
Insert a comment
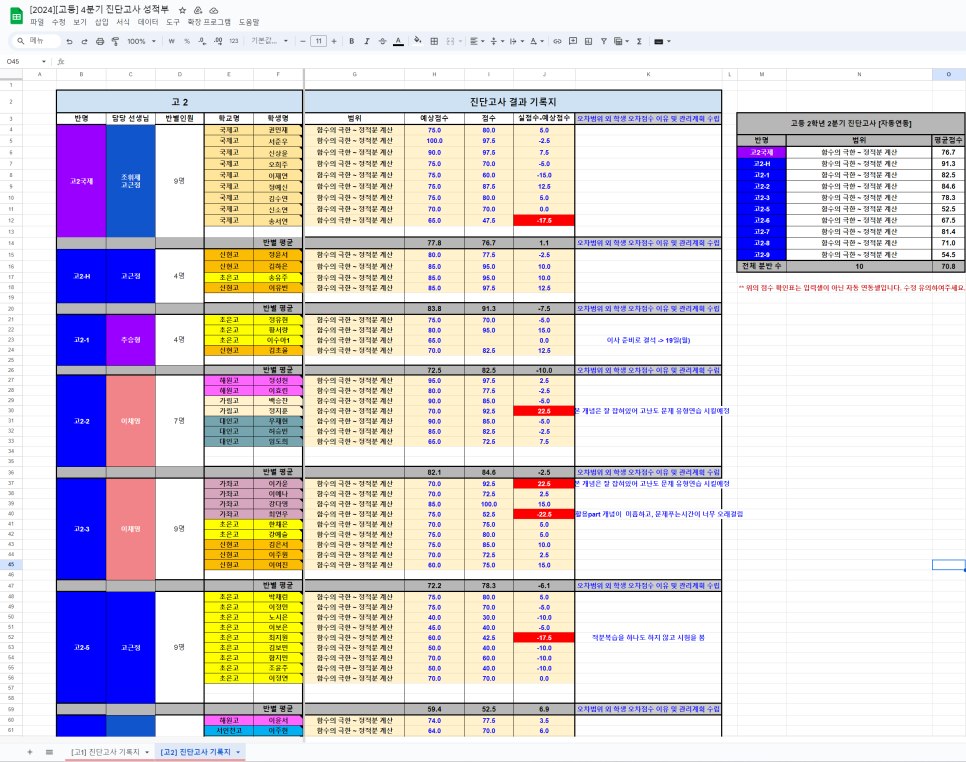click(573, 41)
